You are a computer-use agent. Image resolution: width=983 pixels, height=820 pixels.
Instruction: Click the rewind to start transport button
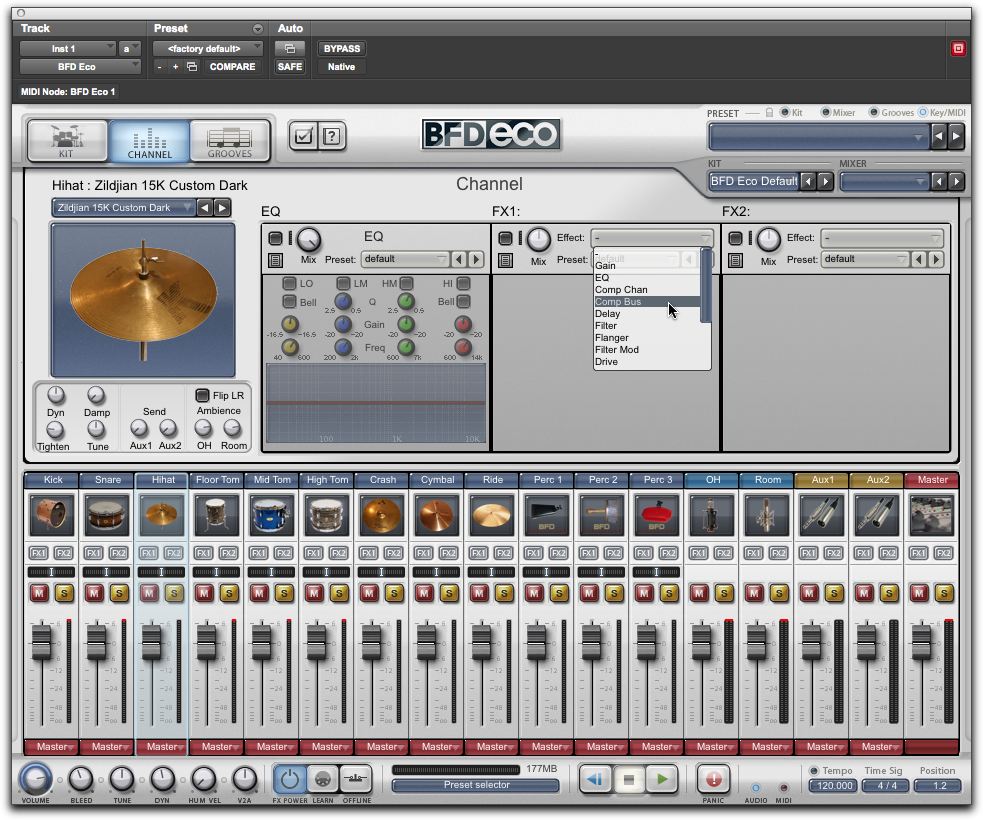tap(595, 779)
